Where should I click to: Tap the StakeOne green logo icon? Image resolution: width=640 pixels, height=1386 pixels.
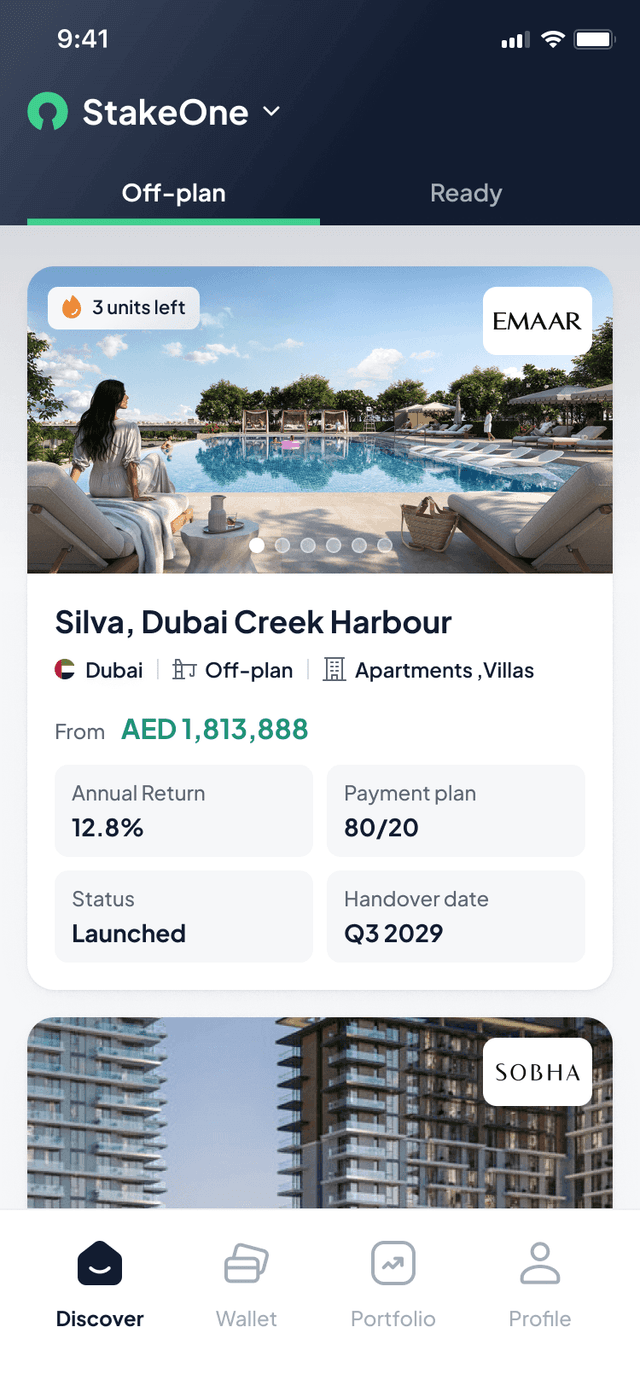pos(47,112)
